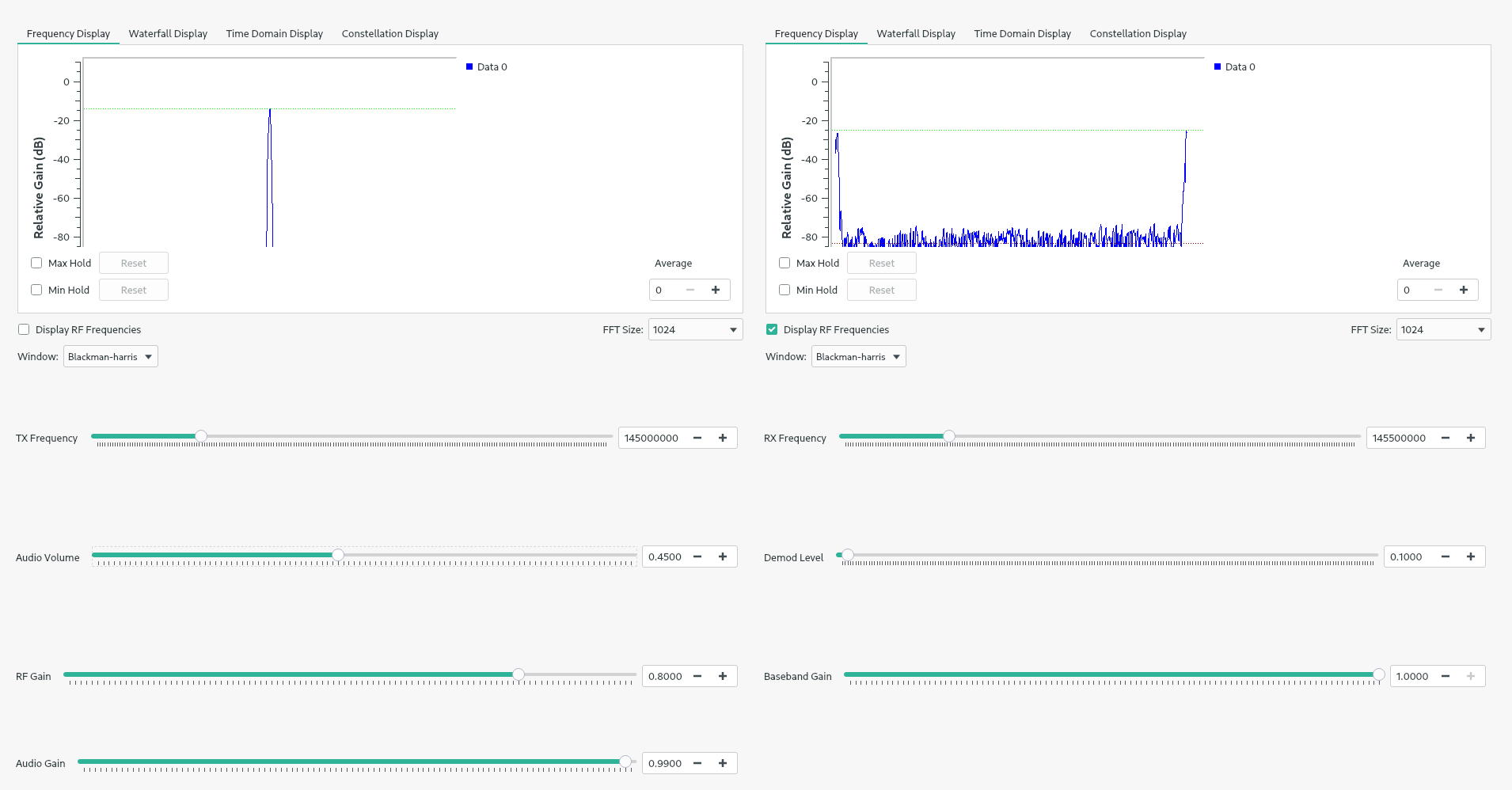Image resolution: width=1512 pixels, height=790 pixels.
Task: Click the RX Frequency value field
Action: click(x=1400, y=438)
